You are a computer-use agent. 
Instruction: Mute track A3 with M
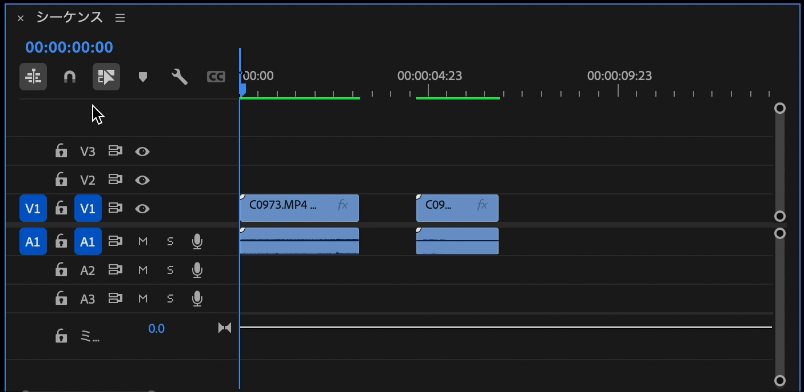click(x=143, y=298)
